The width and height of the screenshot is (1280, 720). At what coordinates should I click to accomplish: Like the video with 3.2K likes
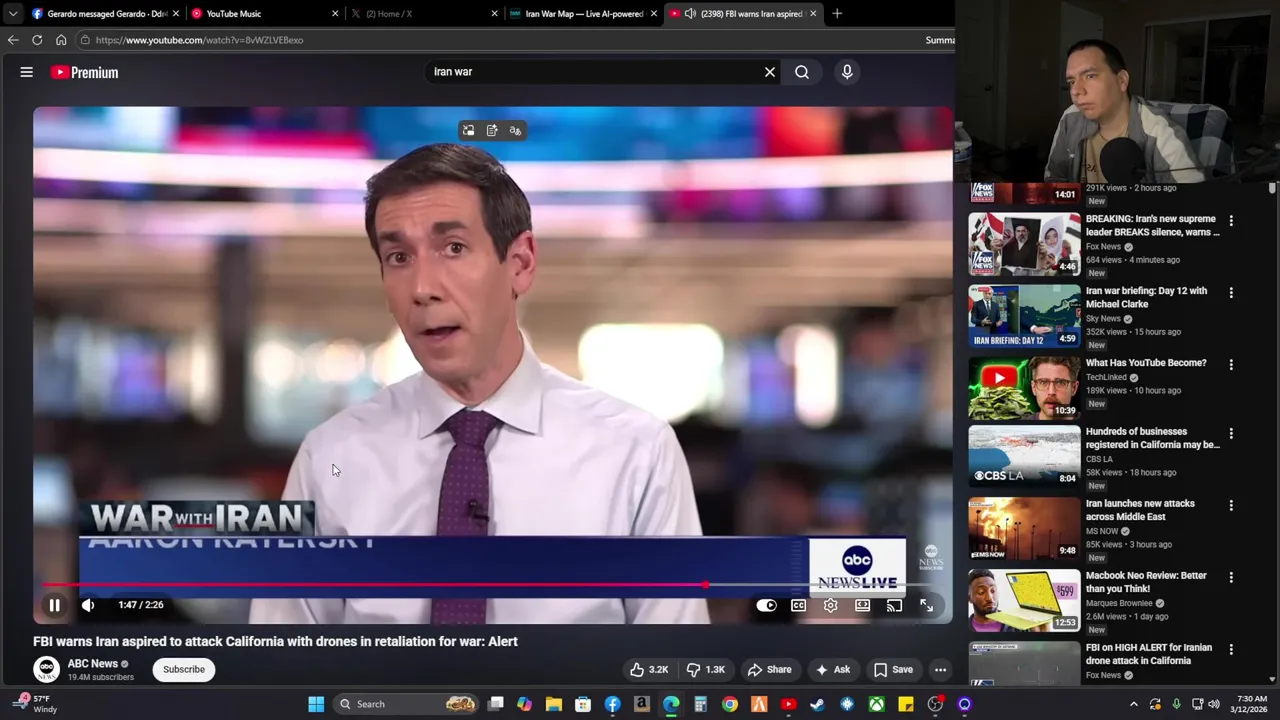coord(648,670)
